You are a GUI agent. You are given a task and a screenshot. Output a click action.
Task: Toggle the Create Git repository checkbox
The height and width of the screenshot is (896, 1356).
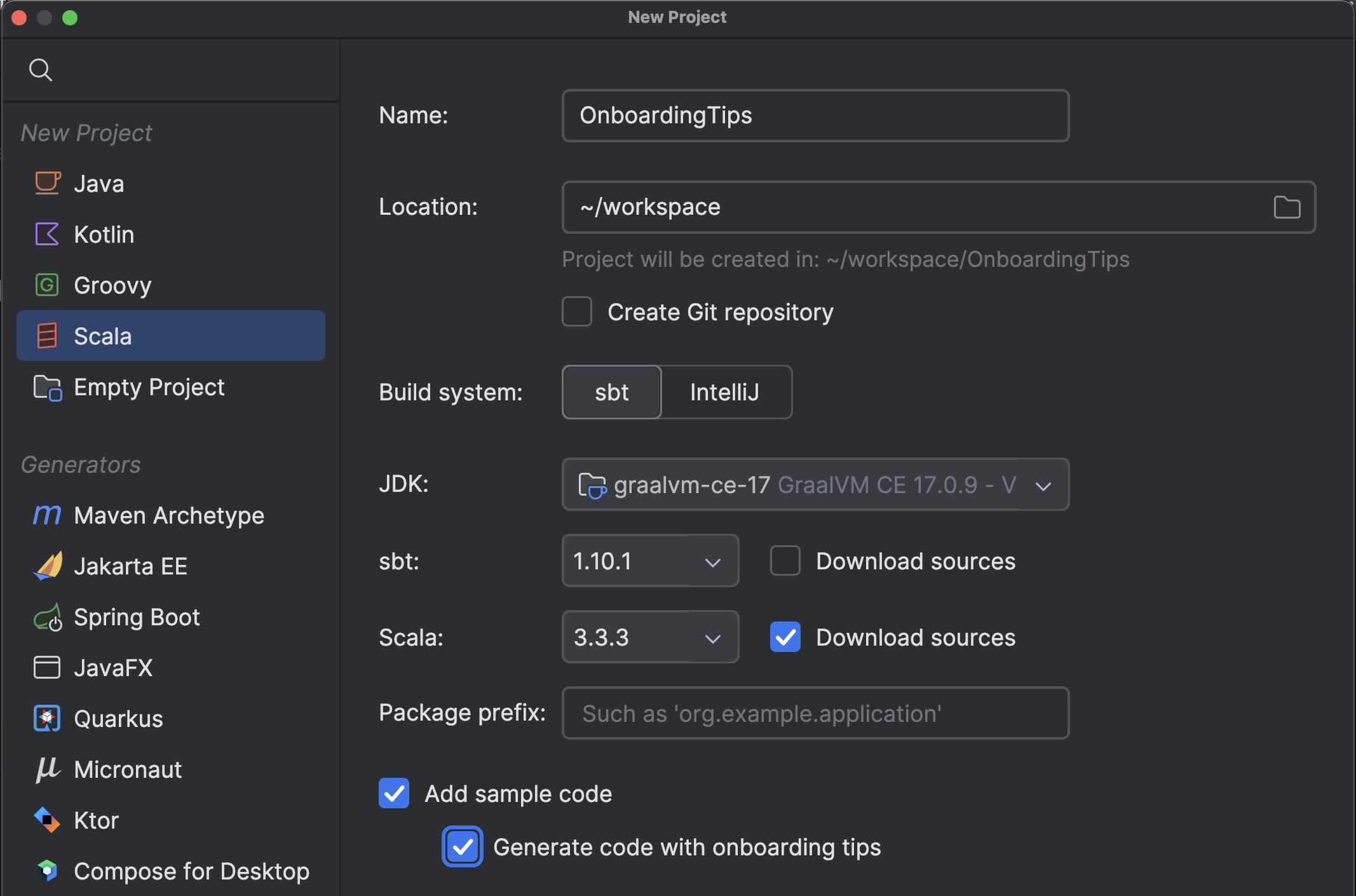click(x=578, y=312)
